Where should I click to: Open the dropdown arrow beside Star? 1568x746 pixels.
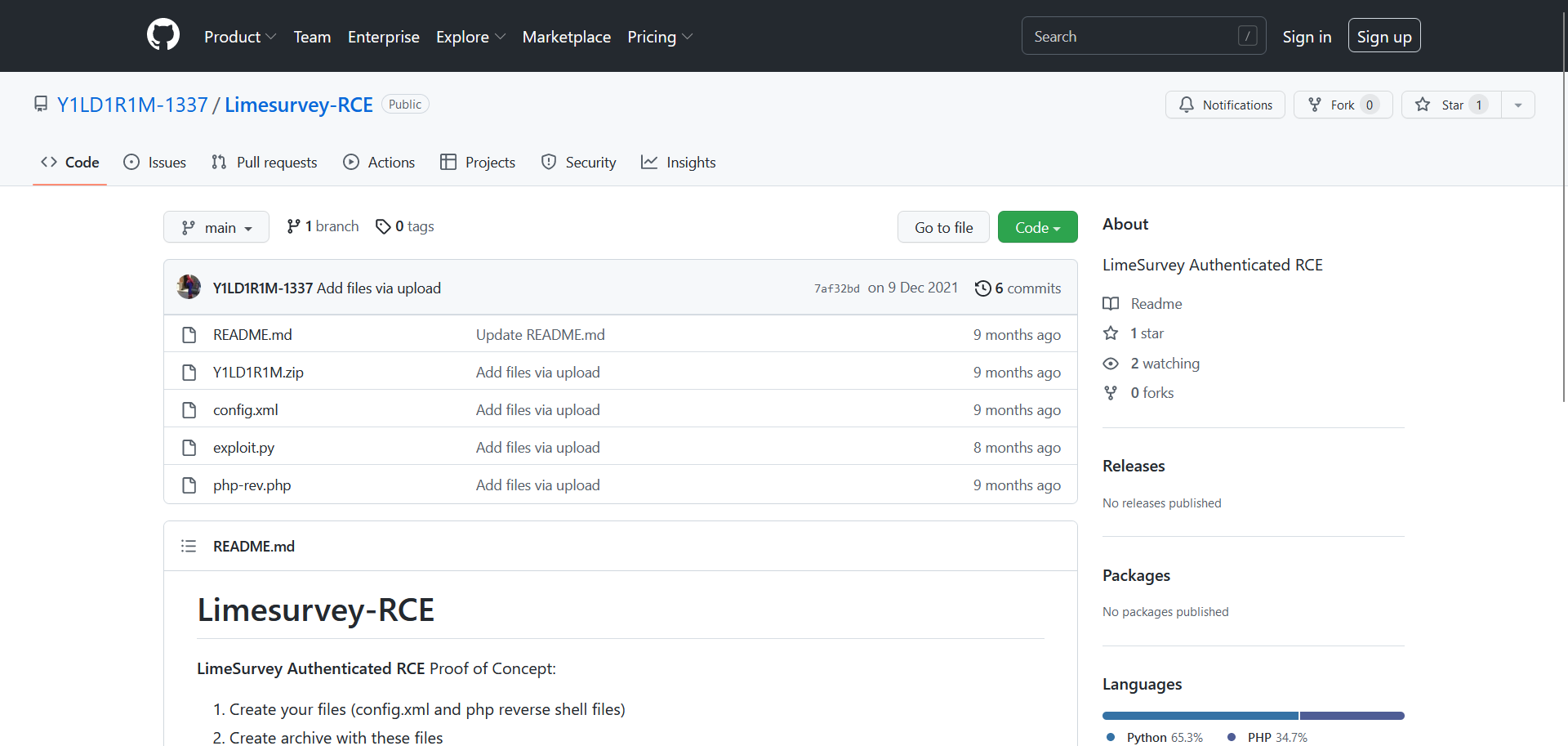1518,105
